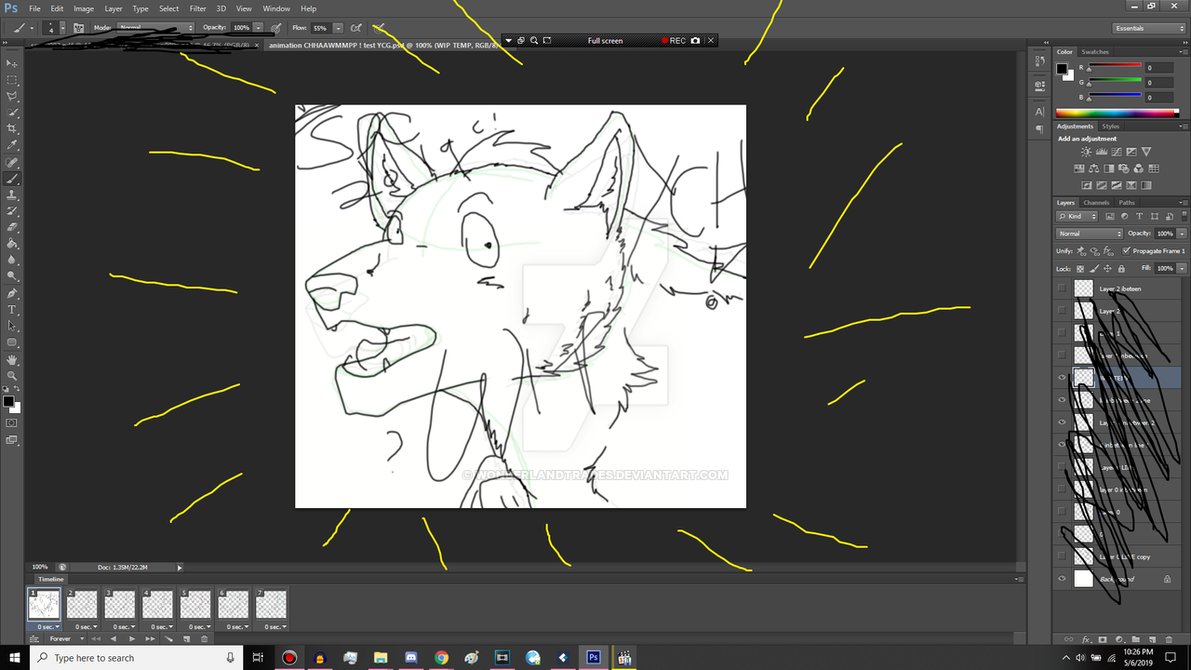Screen dimensions: 1191x670
Task: Open the Filter menu
Action: point(197,8)
